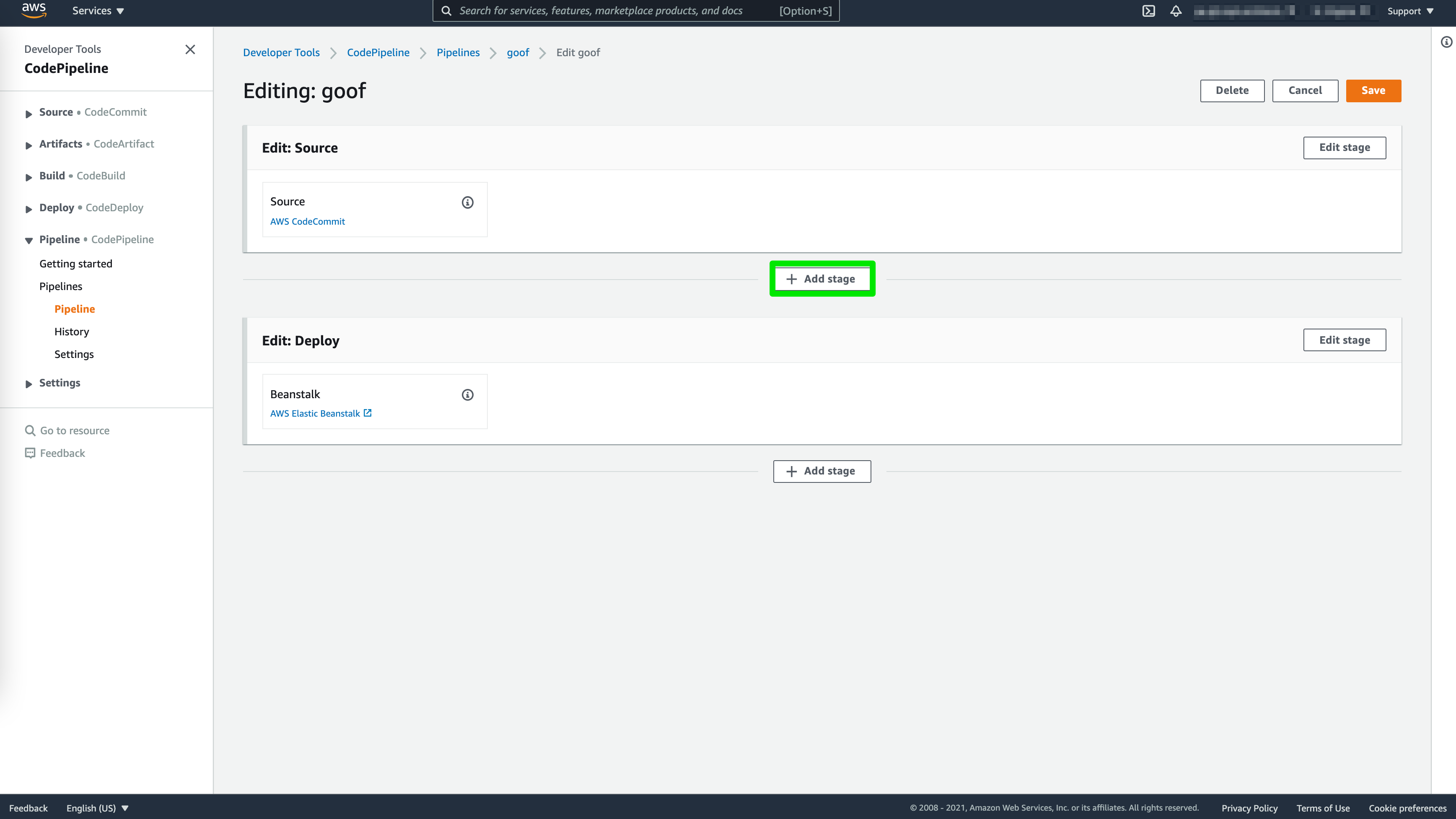Click the AWS logo home icon
Screen dimensions: 1456x819
coord(34,10)
